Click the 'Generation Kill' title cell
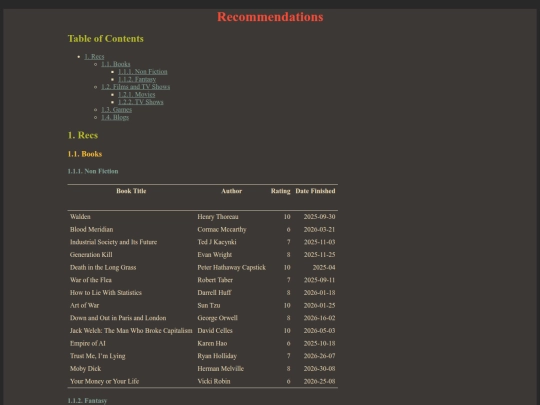This screenshot has width=540, height=405. coord(91,255)
